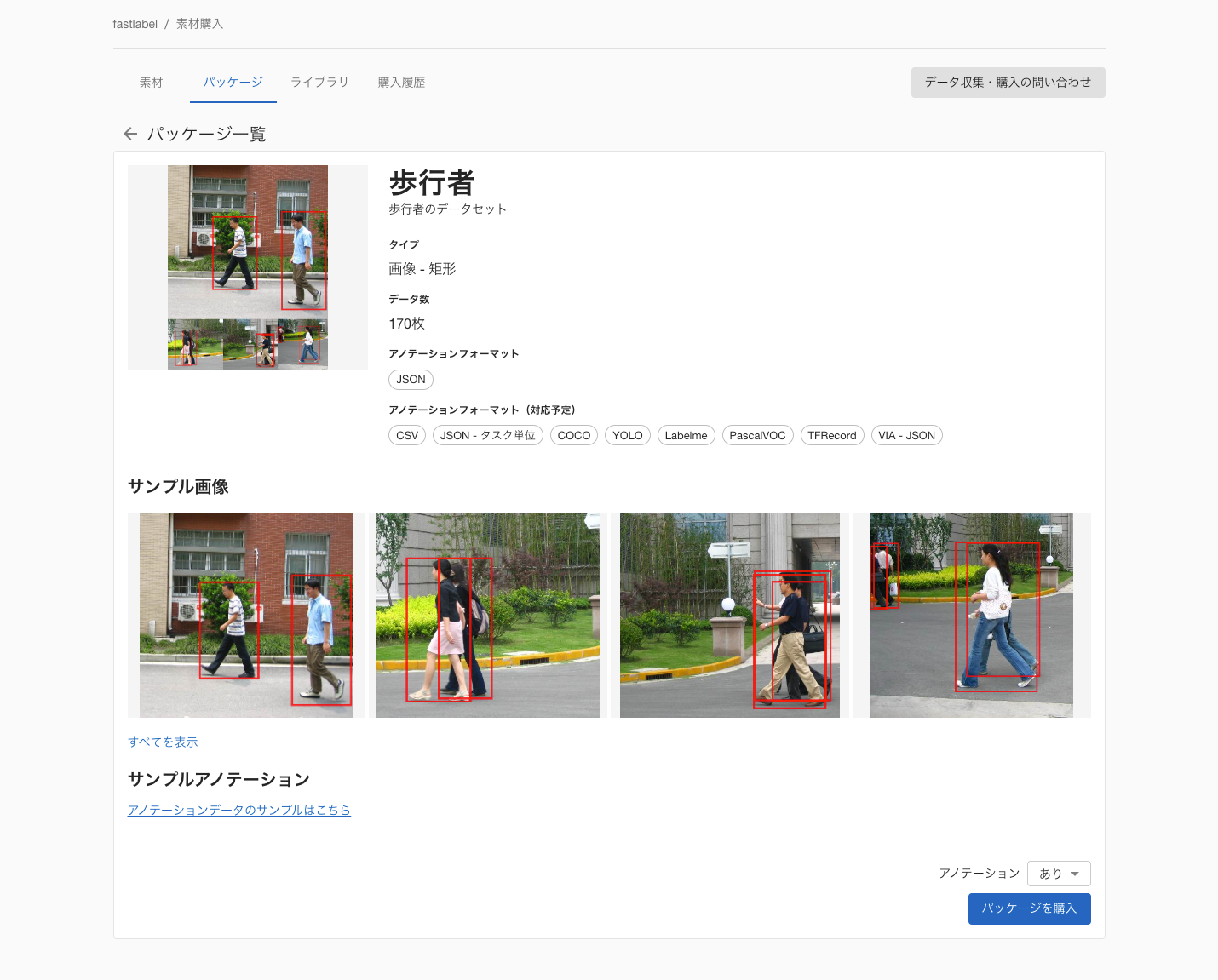This screenshot has height=980, width=1218.
Task: Click the fastlabel breadcrumb
Action: pos(135,24)
